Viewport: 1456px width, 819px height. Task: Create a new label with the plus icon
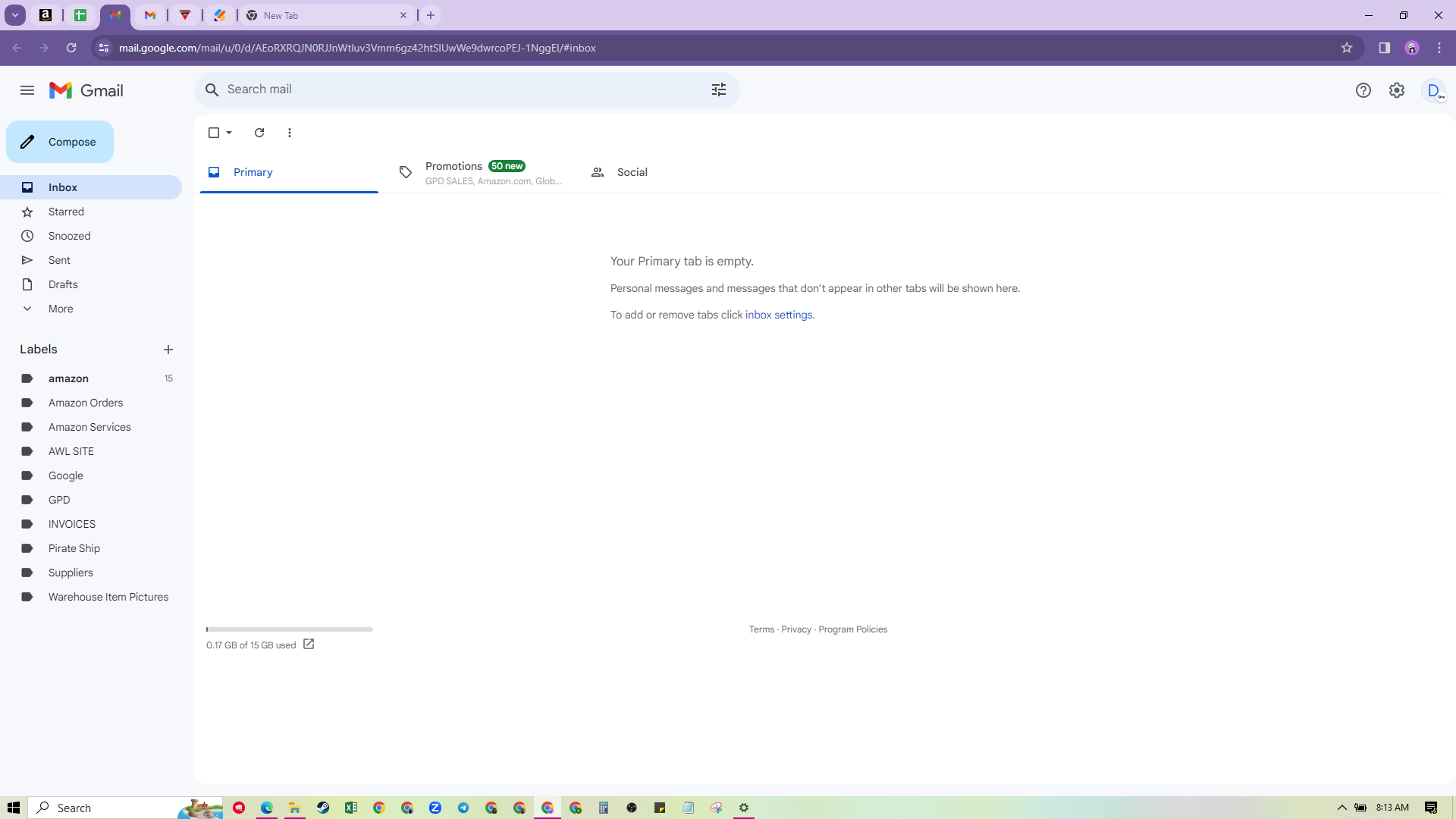(x=168, y=350)
